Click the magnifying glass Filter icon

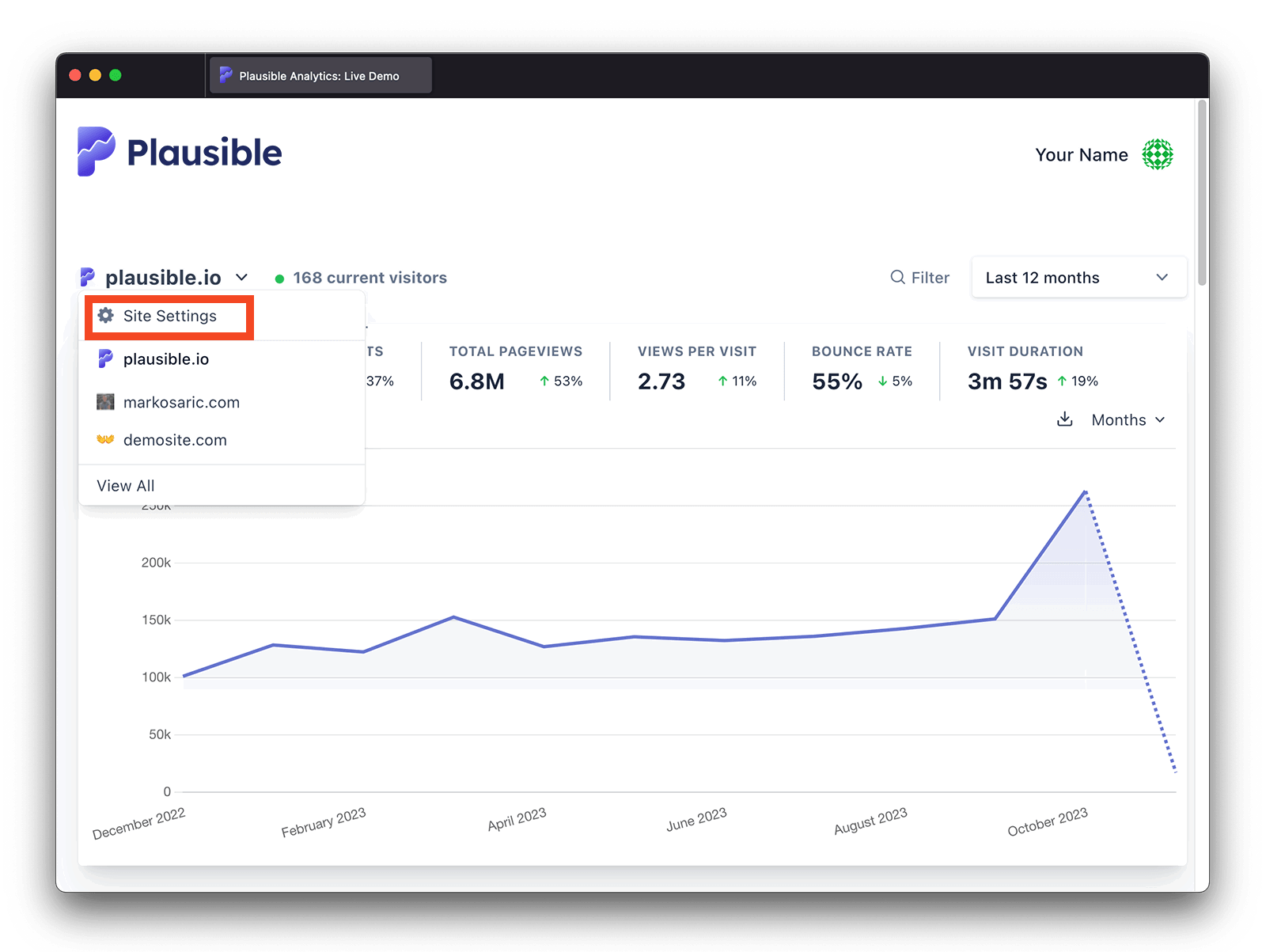[x=897, y=277]
